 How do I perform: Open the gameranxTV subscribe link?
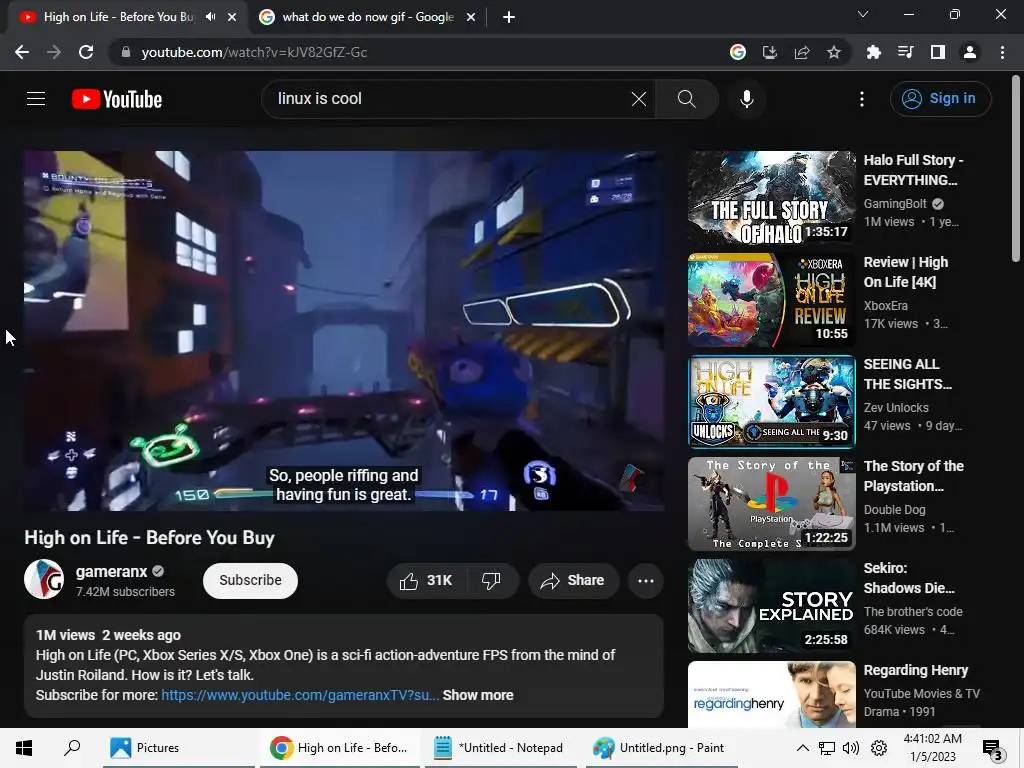300,695
